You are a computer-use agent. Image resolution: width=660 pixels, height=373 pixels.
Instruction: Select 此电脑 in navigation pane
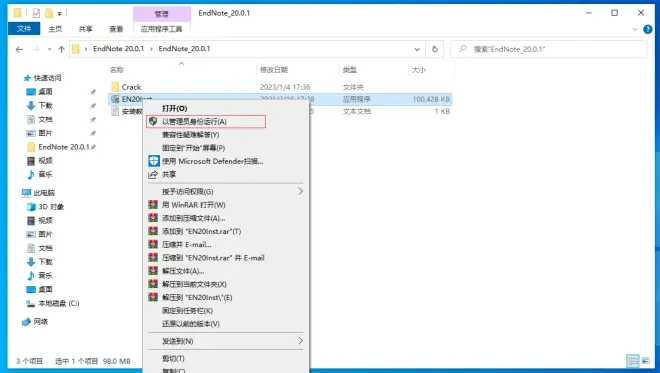tap(44, 193)
